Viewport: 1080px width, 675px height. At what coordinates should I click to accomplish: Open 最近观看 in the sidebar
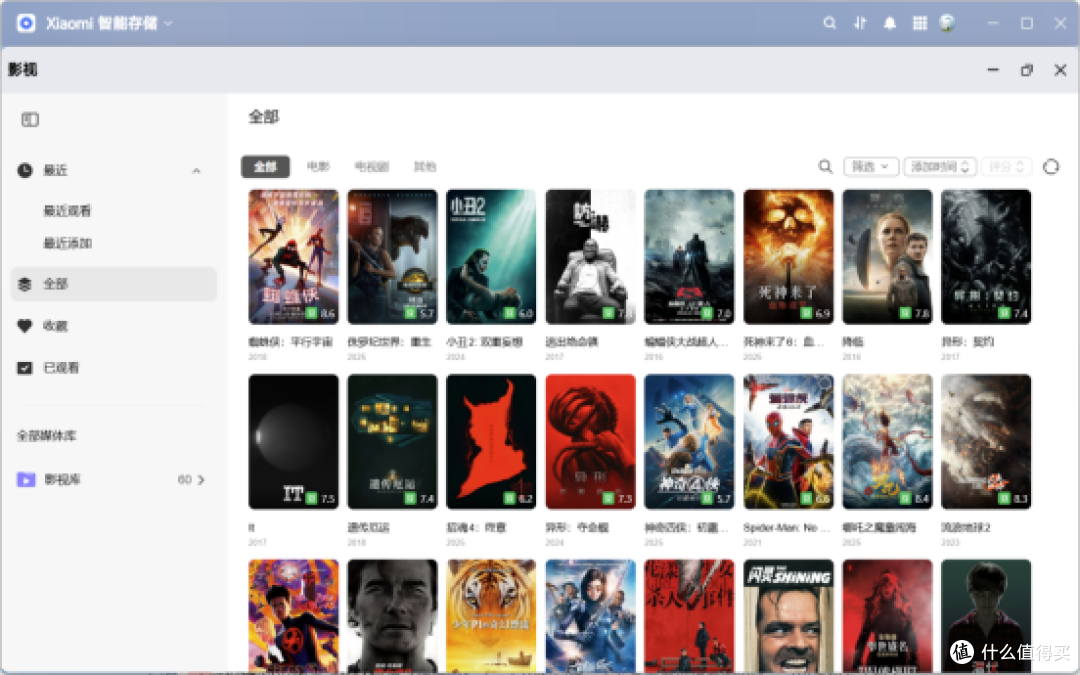(x=68, y=211)
